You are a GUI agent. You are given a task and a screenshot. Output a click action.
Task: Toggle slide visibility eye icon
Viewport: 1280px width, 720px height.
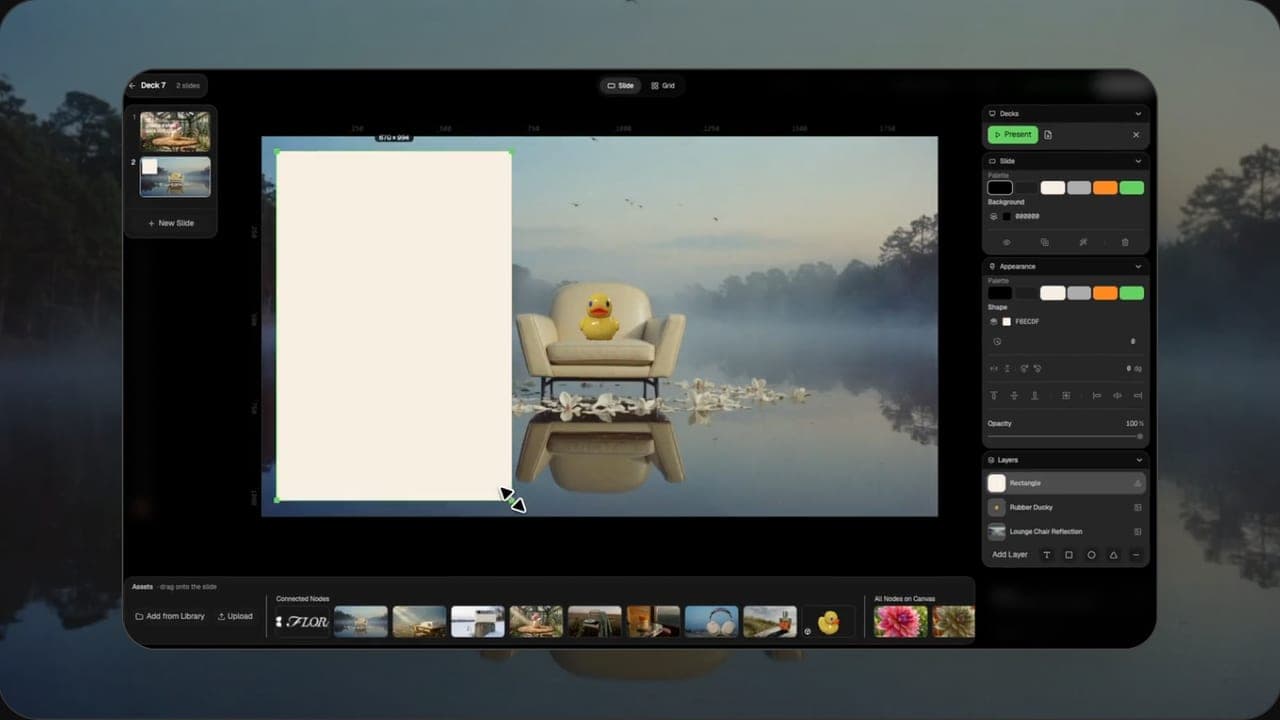click(1006, 242)
